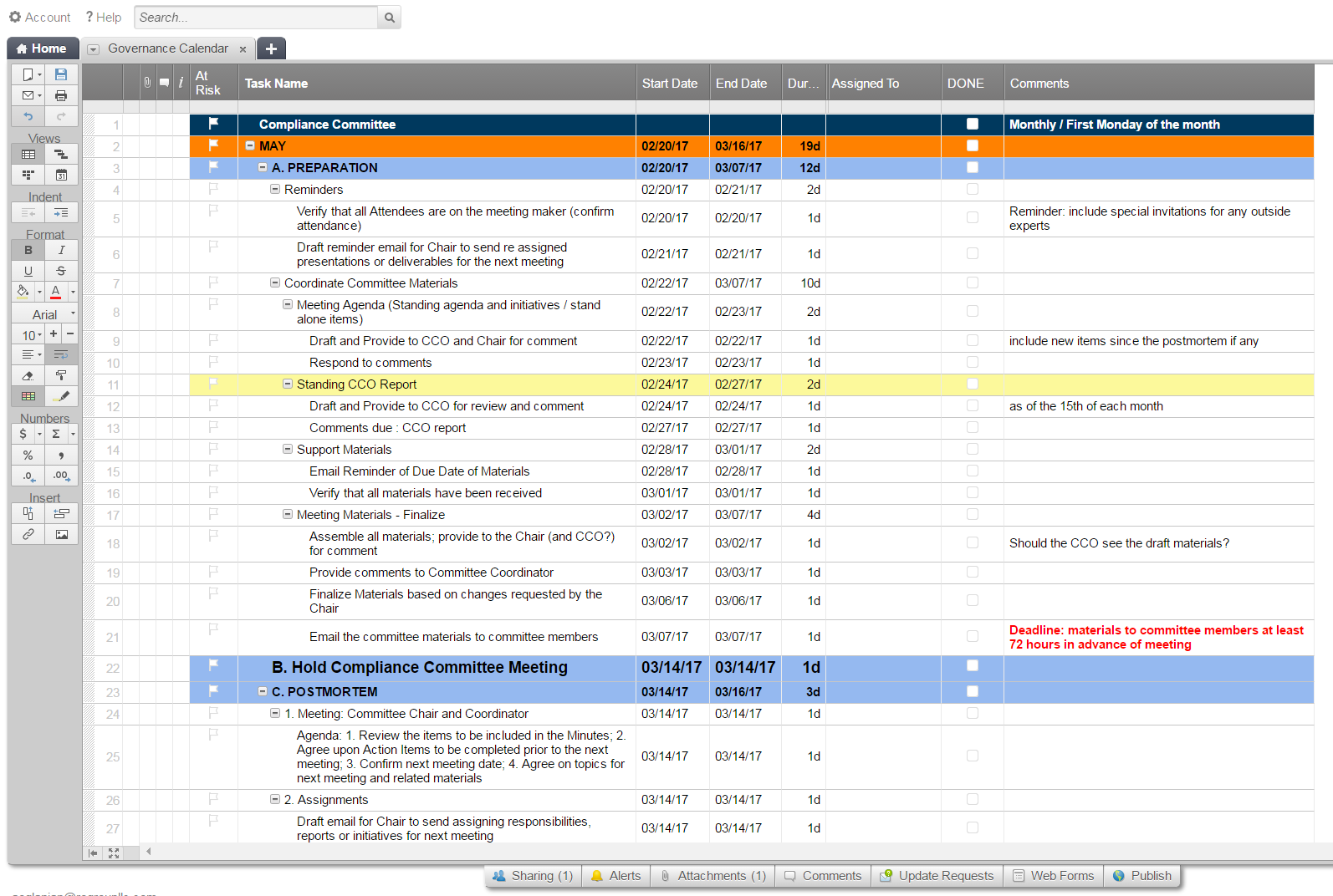Select the Format Painter tool

61,375
